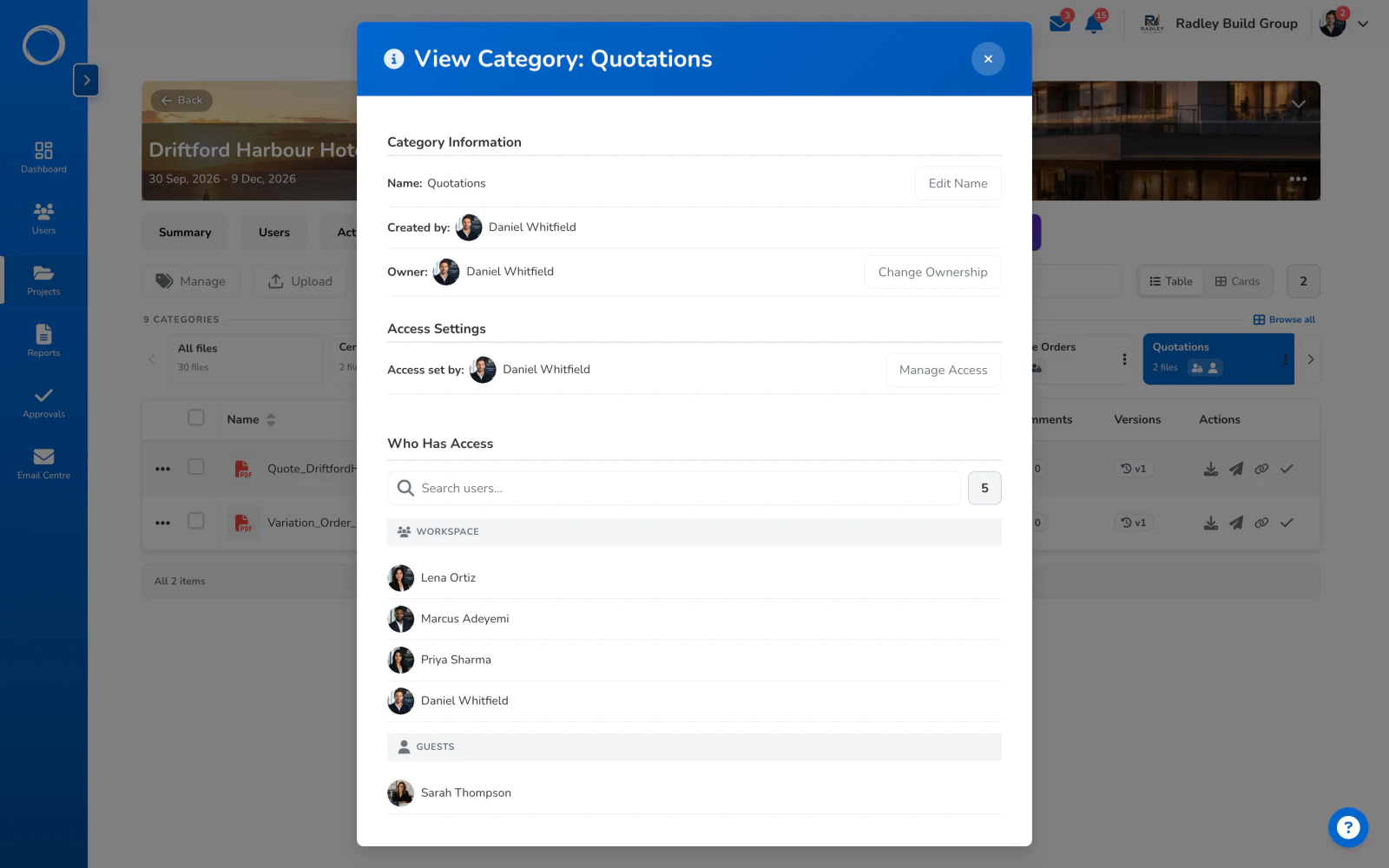This screenshot has width=1389, height=868.
Task: Open three-dot menu for Quote_Driftford row
Action: click(162, 469)
